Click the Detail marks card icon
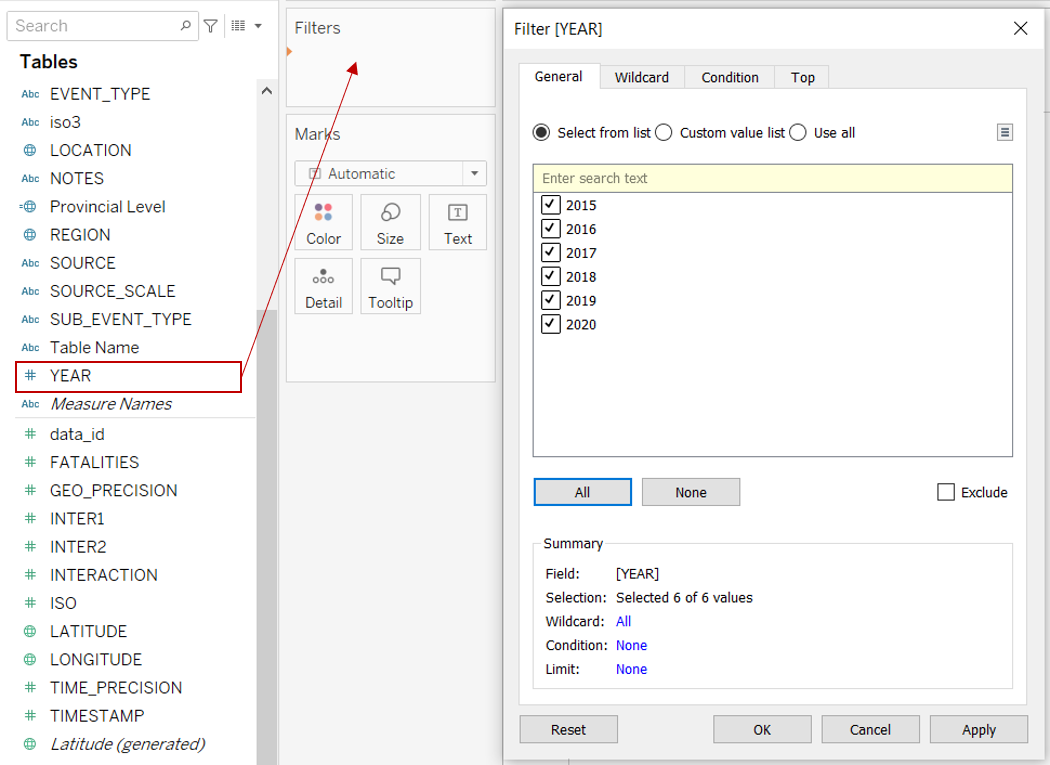Screen dimensions: 1050x765 click(x=323, y=277)
